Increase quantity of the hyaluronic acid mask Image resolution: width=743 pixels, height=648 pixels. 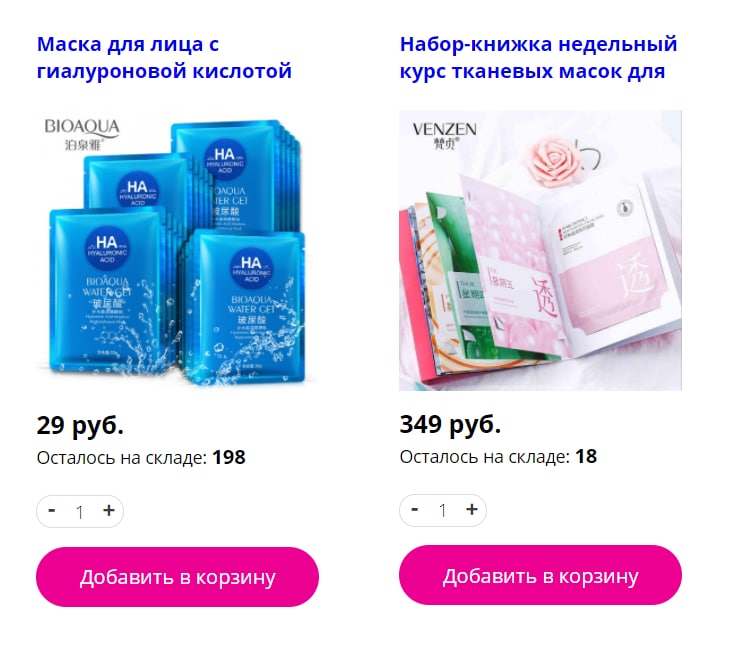pos(109,511)
